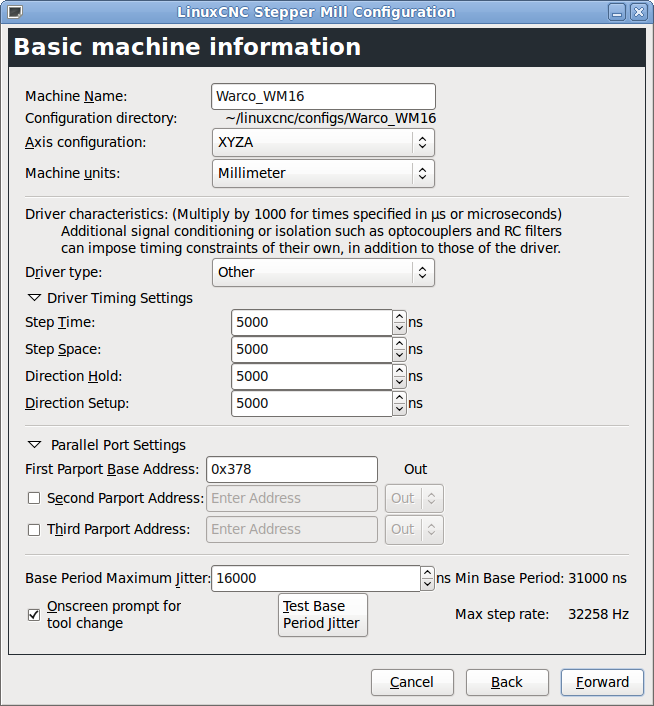This screenshot has height=706, width=654.
Task: Open the Driver type dropdown
Action: (324, 272)
